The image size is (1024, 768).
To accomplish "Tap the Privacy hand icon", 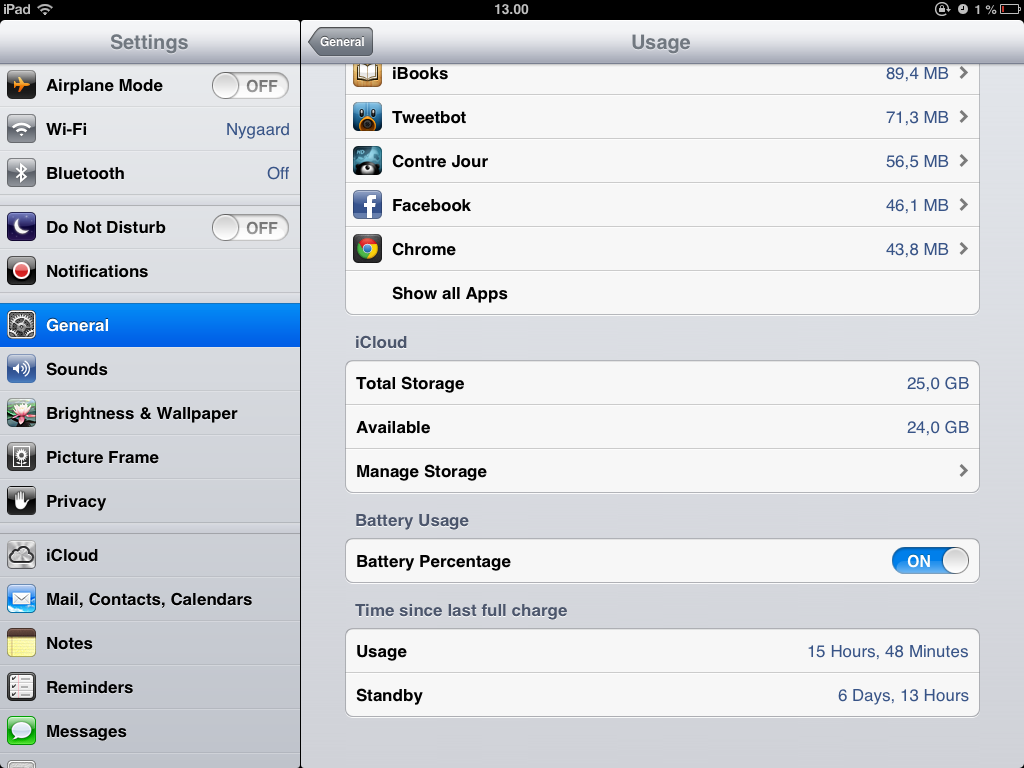I will pos(21,501).
